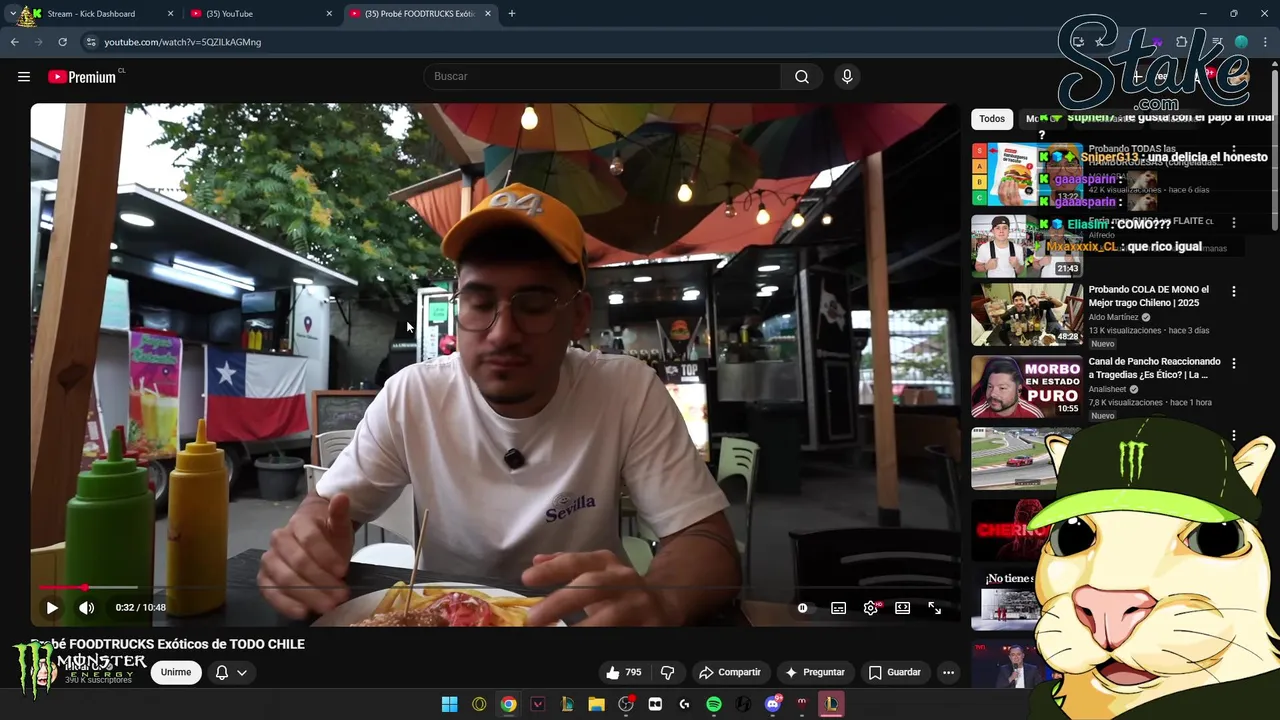Viewport: 1280px width, 720px height.
Task: Save video with the Guardar button
Action: pos(895,672)
